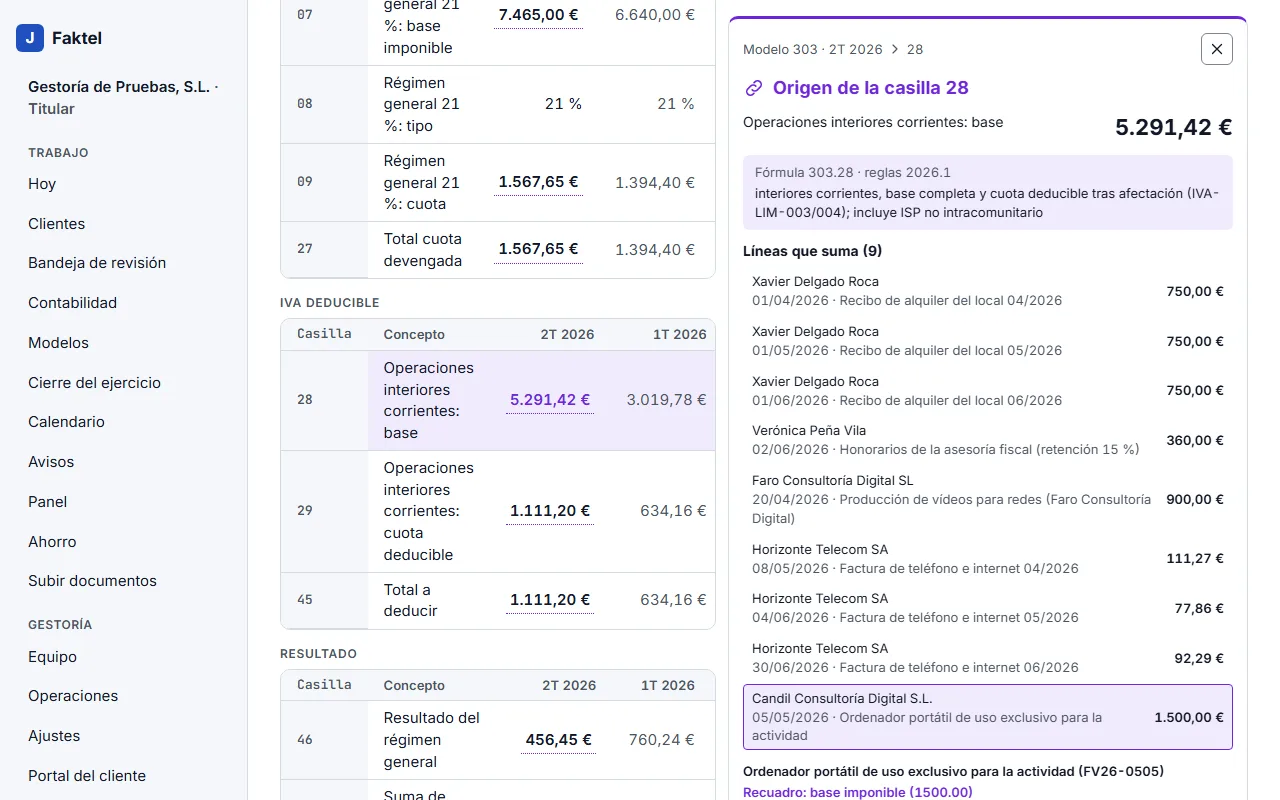Open casilla 46 result 456,45 €
The height and width of the screenshot is (800, 1280).
(558, 740)
